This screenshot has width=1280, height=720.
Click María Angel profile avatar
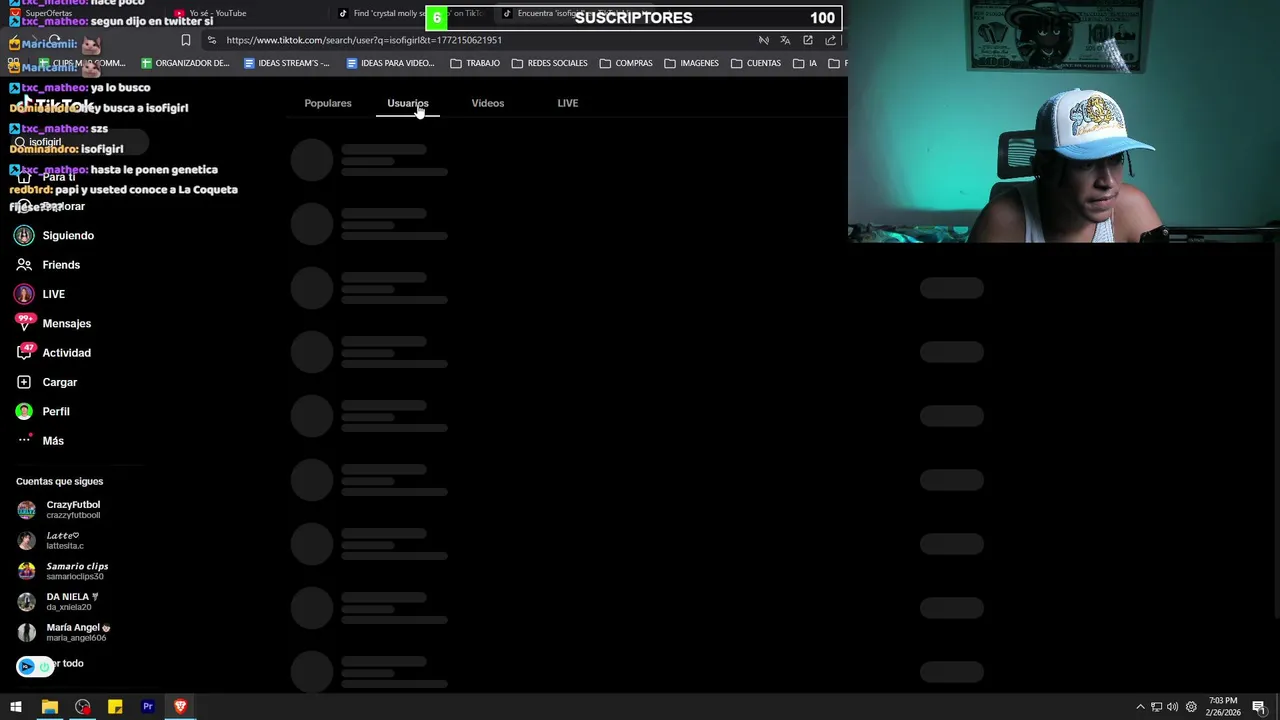26,632
